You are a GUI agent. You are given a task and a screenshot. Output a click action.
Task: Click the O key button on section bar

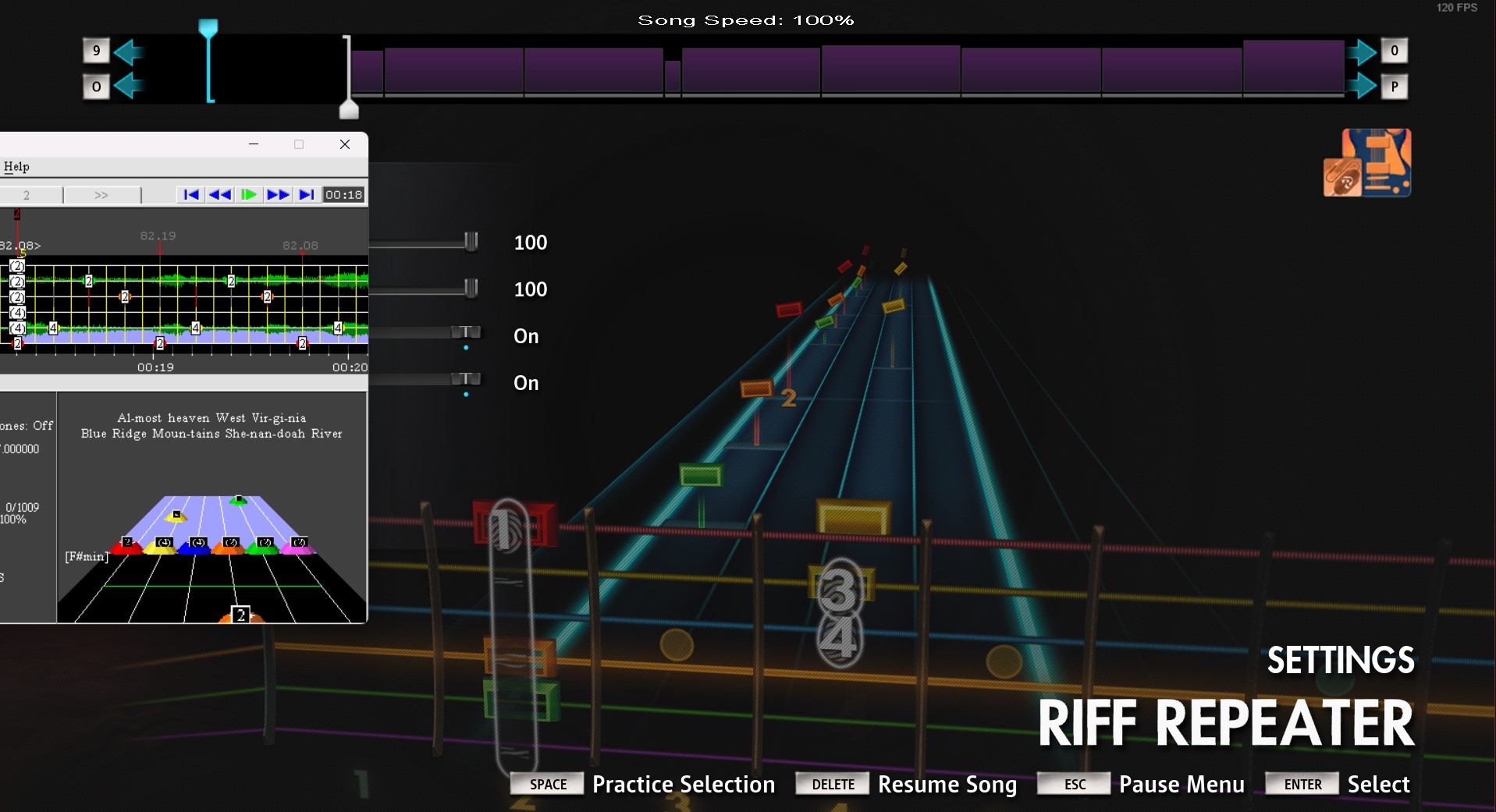(x=96, y=87)
